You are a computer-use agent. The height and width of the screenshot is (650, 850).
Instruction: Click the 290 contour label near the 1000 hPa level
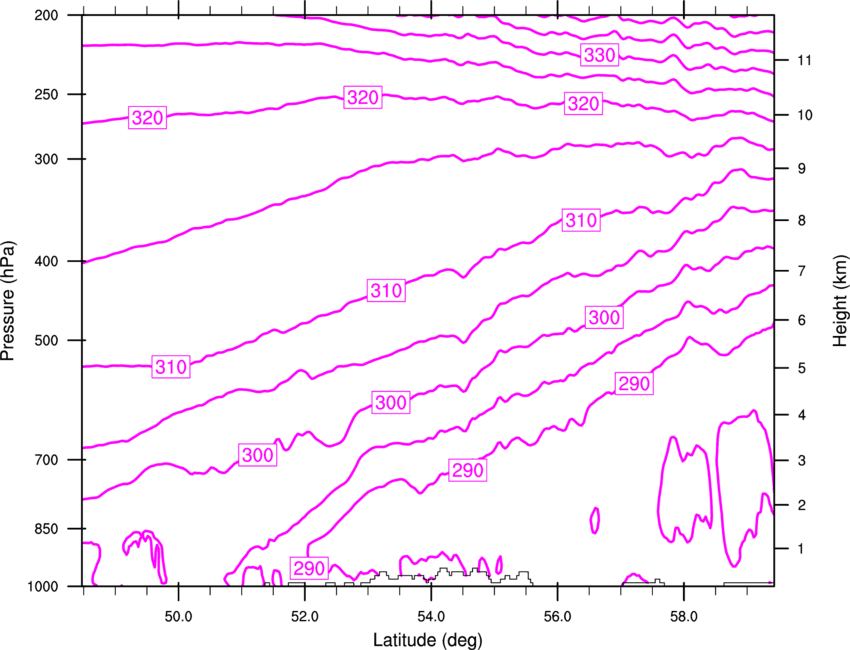pyautogui.click(x=309, y=568)
